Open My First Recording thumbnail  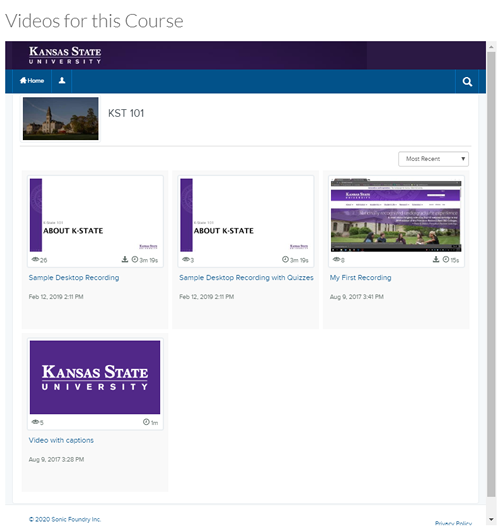(x=396, y=215)
